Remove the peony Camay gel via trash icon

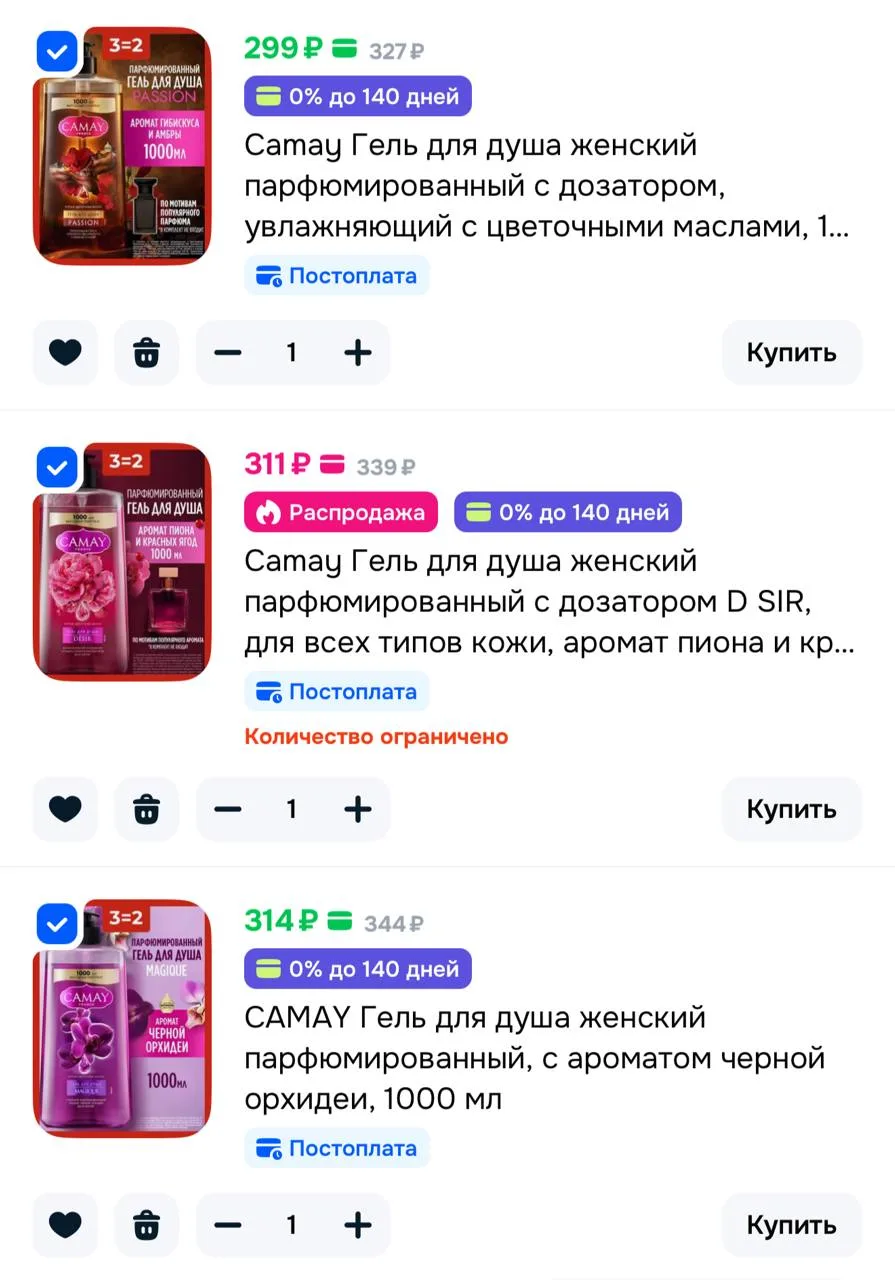(146, 808)
